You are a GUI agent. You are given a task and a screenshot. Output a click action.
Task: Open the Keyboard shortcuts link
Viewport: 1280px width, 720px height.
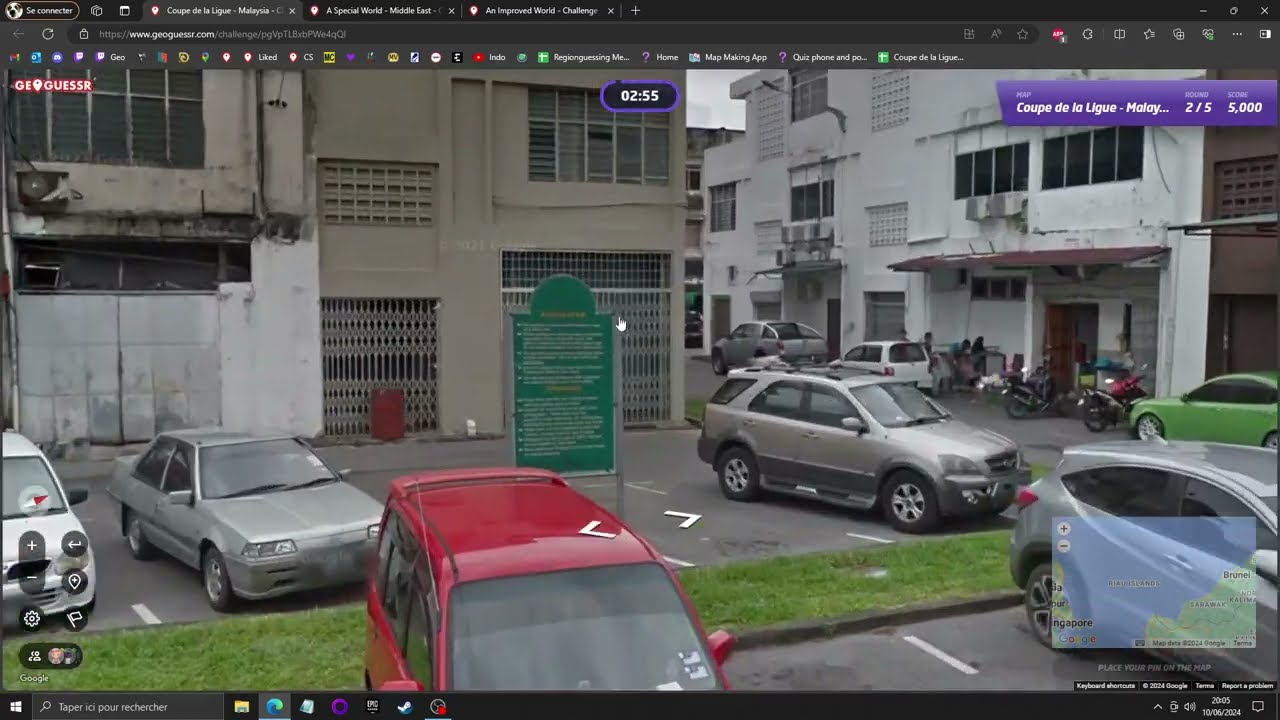pyautogui.click(x=1105, y=686)
